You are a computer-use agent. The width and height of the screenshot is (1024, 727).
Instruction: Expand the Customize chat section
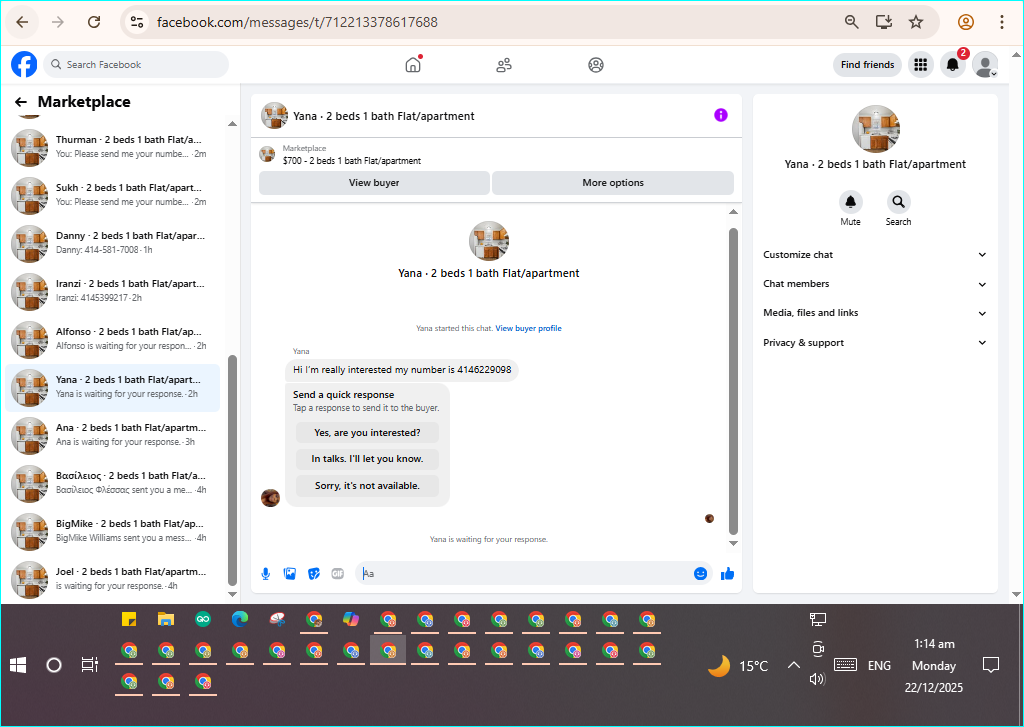[x=875, y=255]
